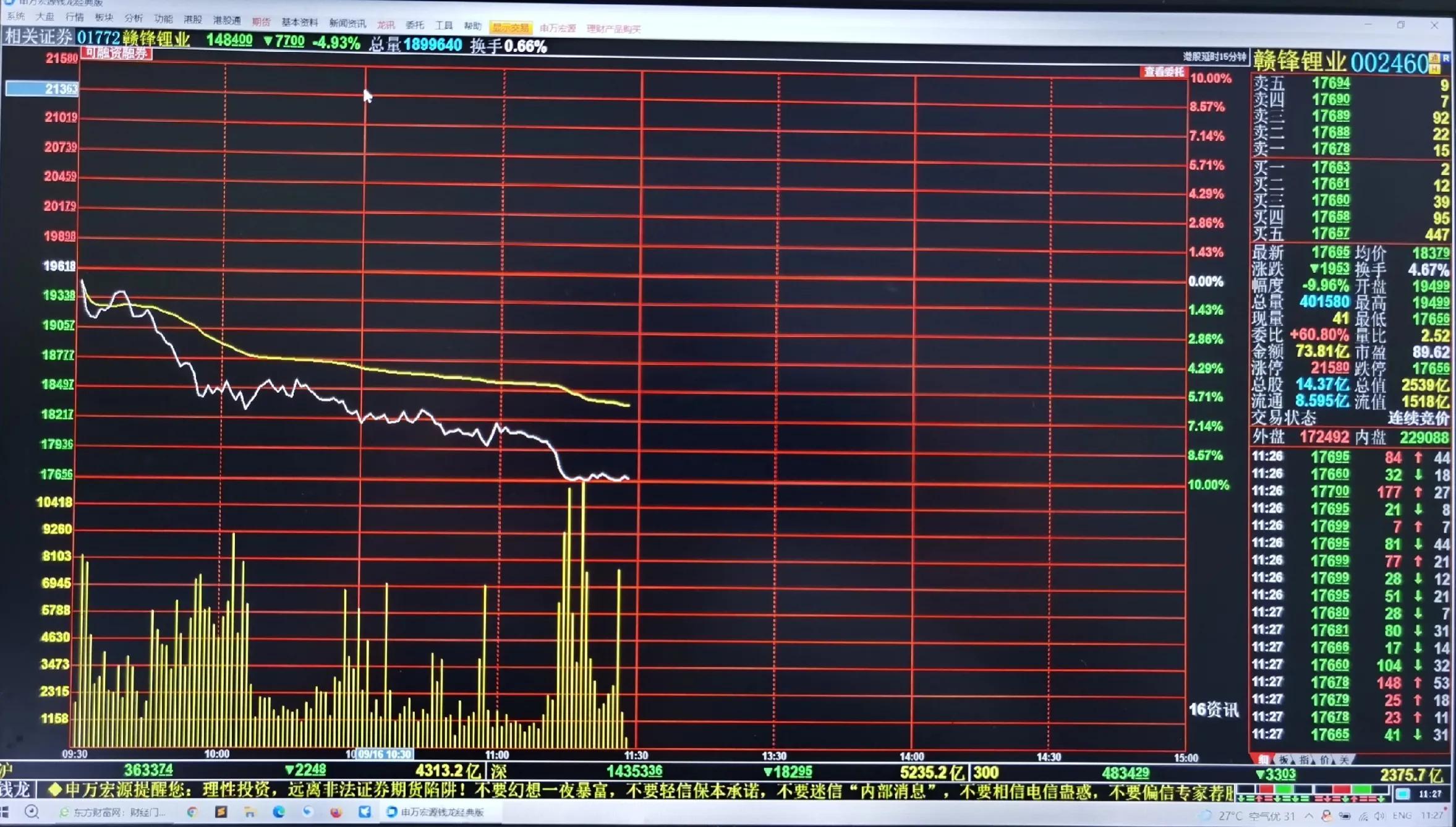Switch to the 指 index tab
Screen dimensions: 1456x827
(x=1304, y=759)
